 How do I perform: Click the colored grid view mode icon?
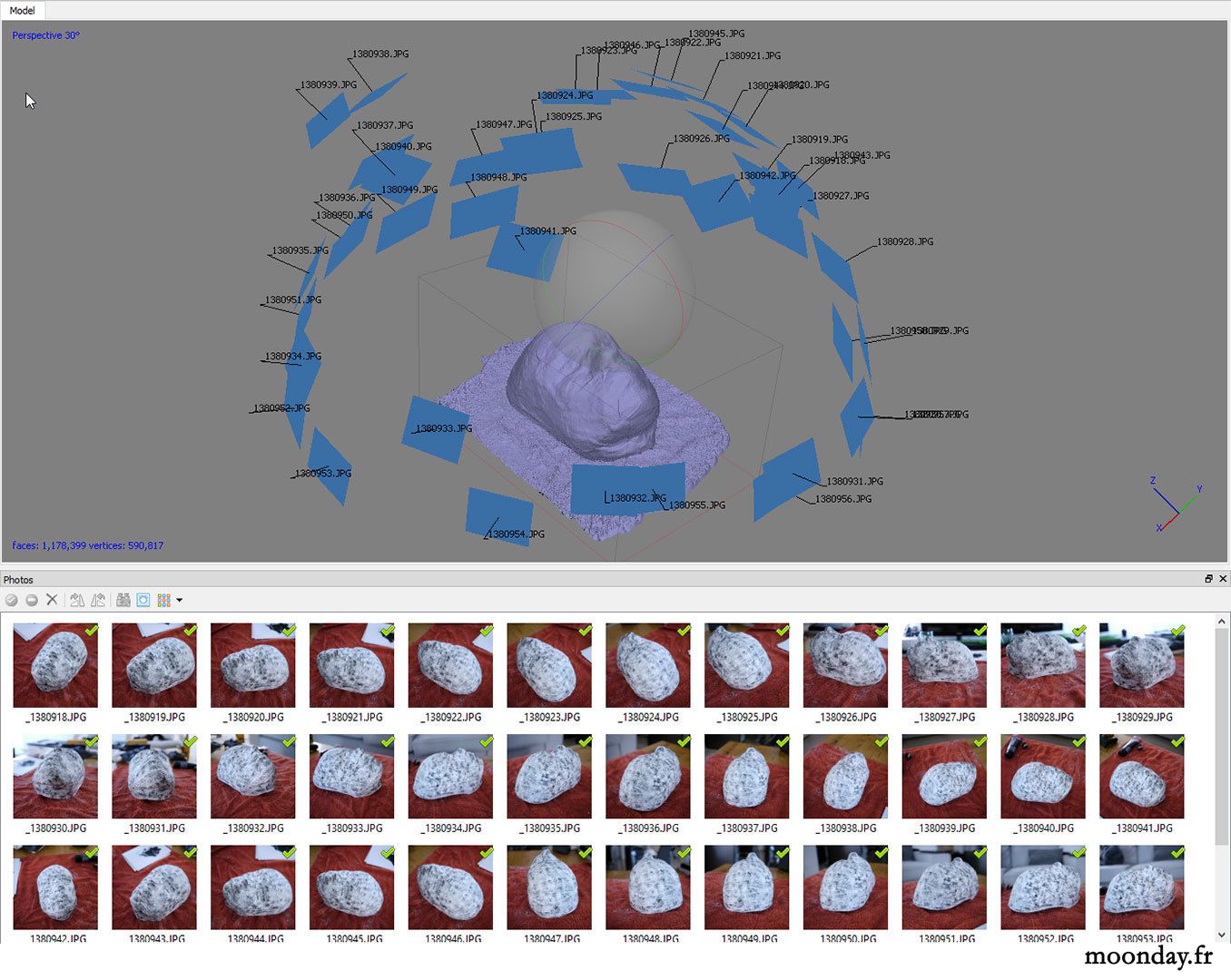(164, 600)
